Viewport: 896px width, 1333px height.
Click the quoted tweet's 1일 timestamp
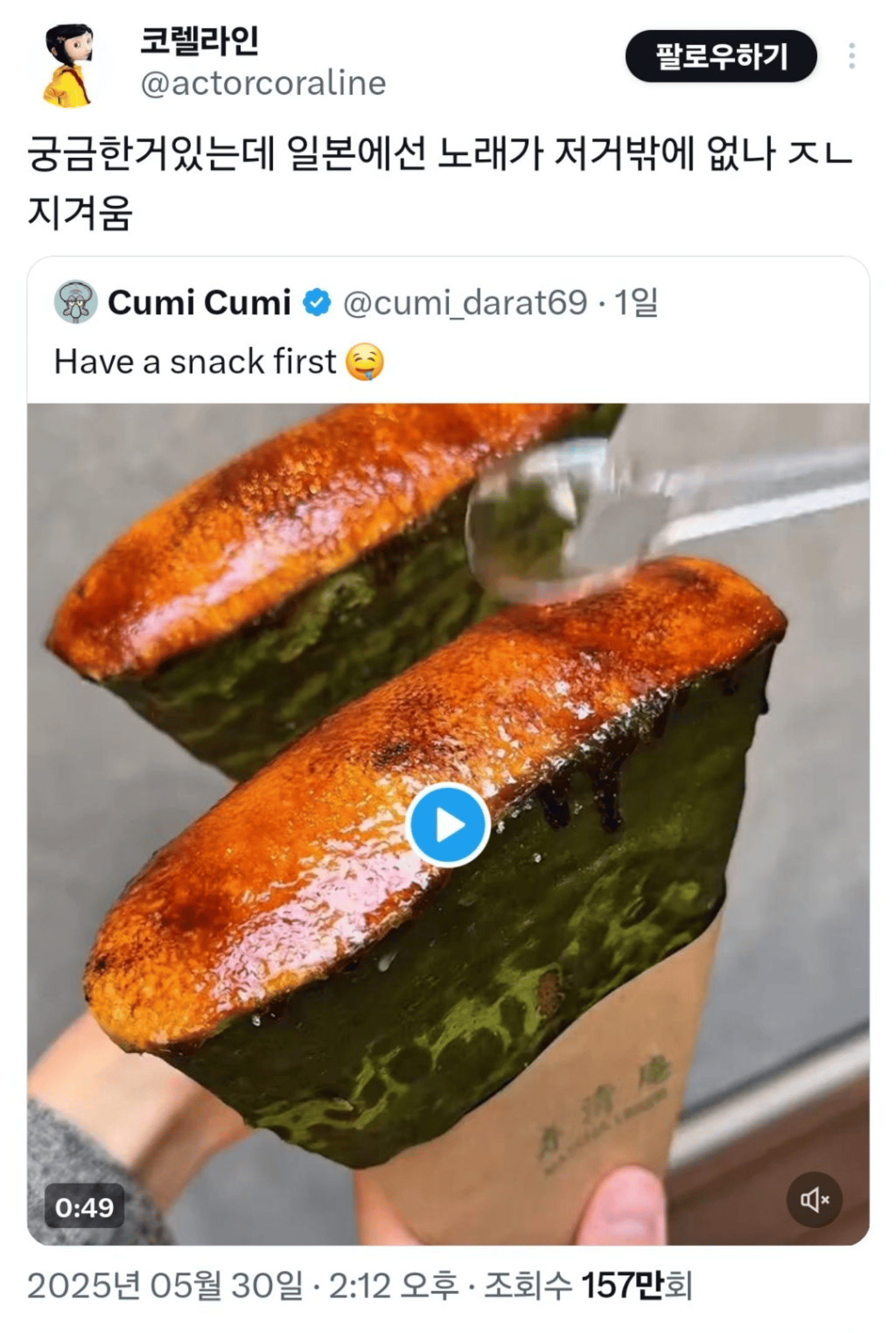[x=636, y=303]
